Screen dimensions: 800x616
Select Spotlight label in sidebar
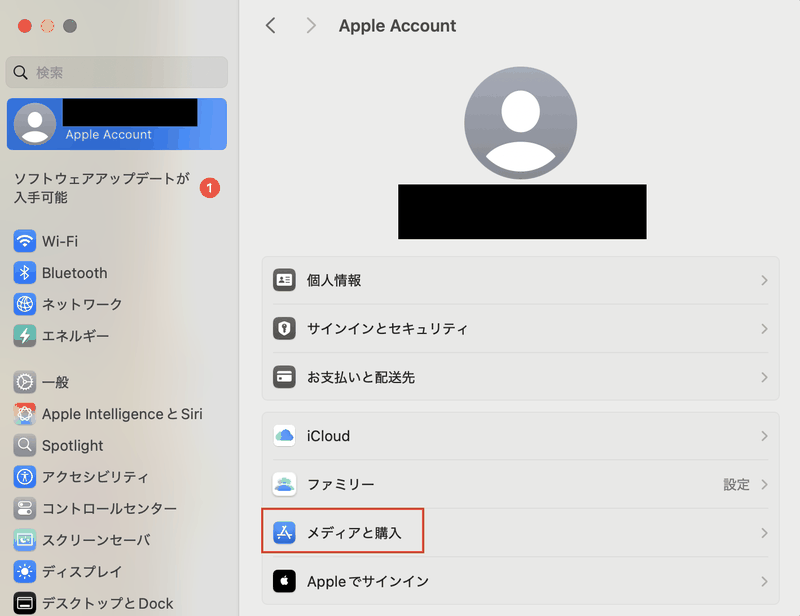coord(72,446)
